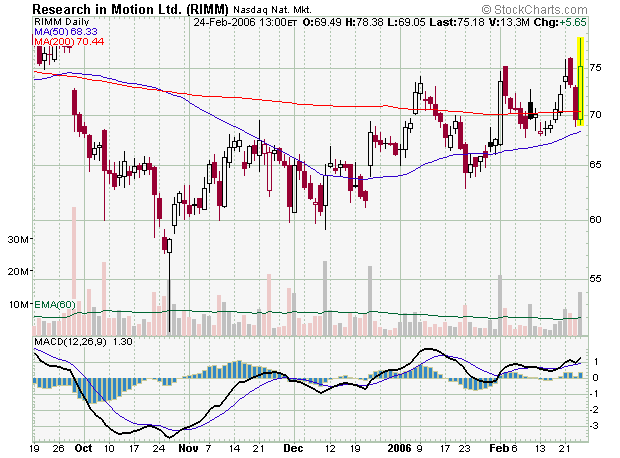Click the MACD -2 axis label
620x458 pixels.
pyautogui.click(x=594, y=410)
